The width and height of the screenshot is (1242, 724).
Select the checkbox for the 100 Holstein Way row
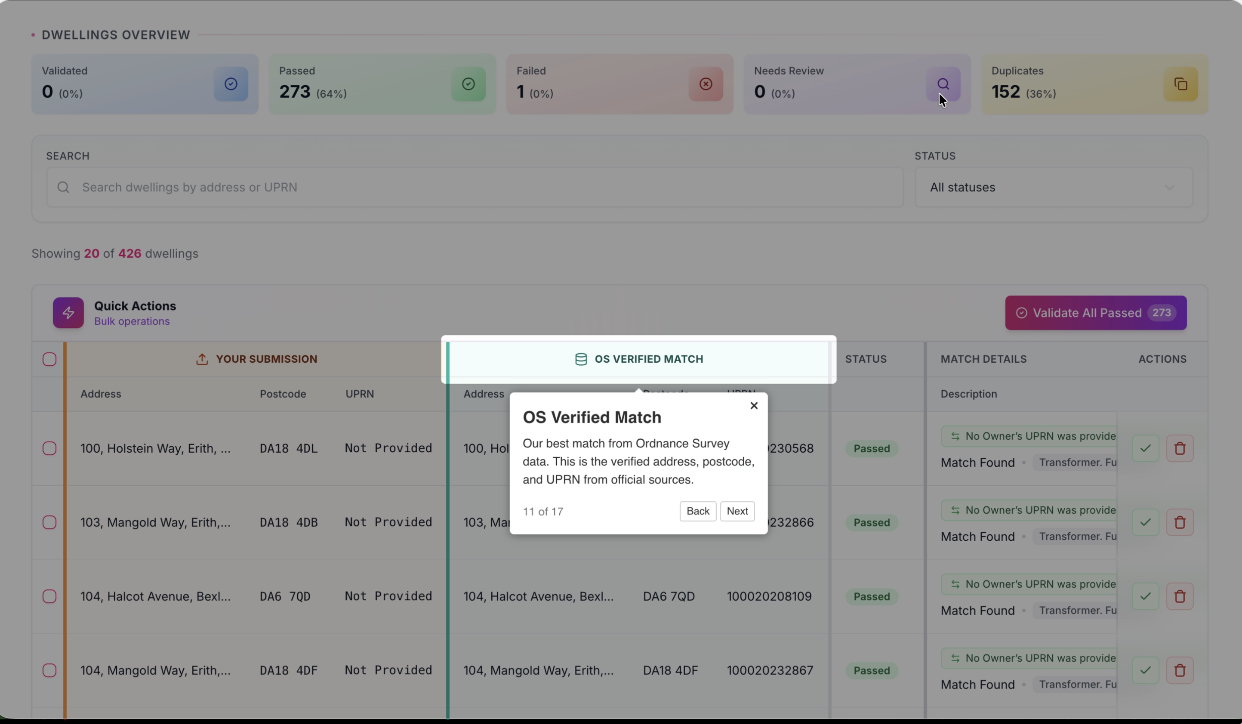49,448
